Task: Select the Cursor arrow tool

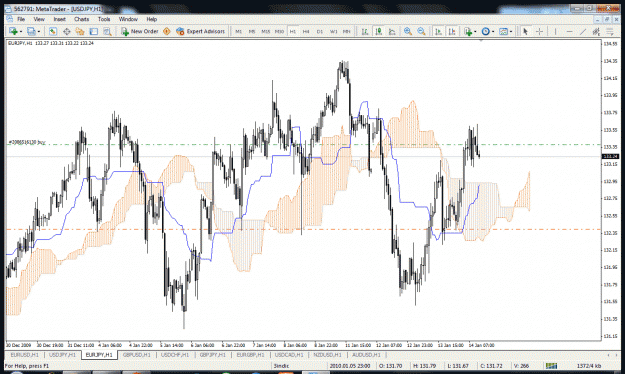Action: click(525, 31)
